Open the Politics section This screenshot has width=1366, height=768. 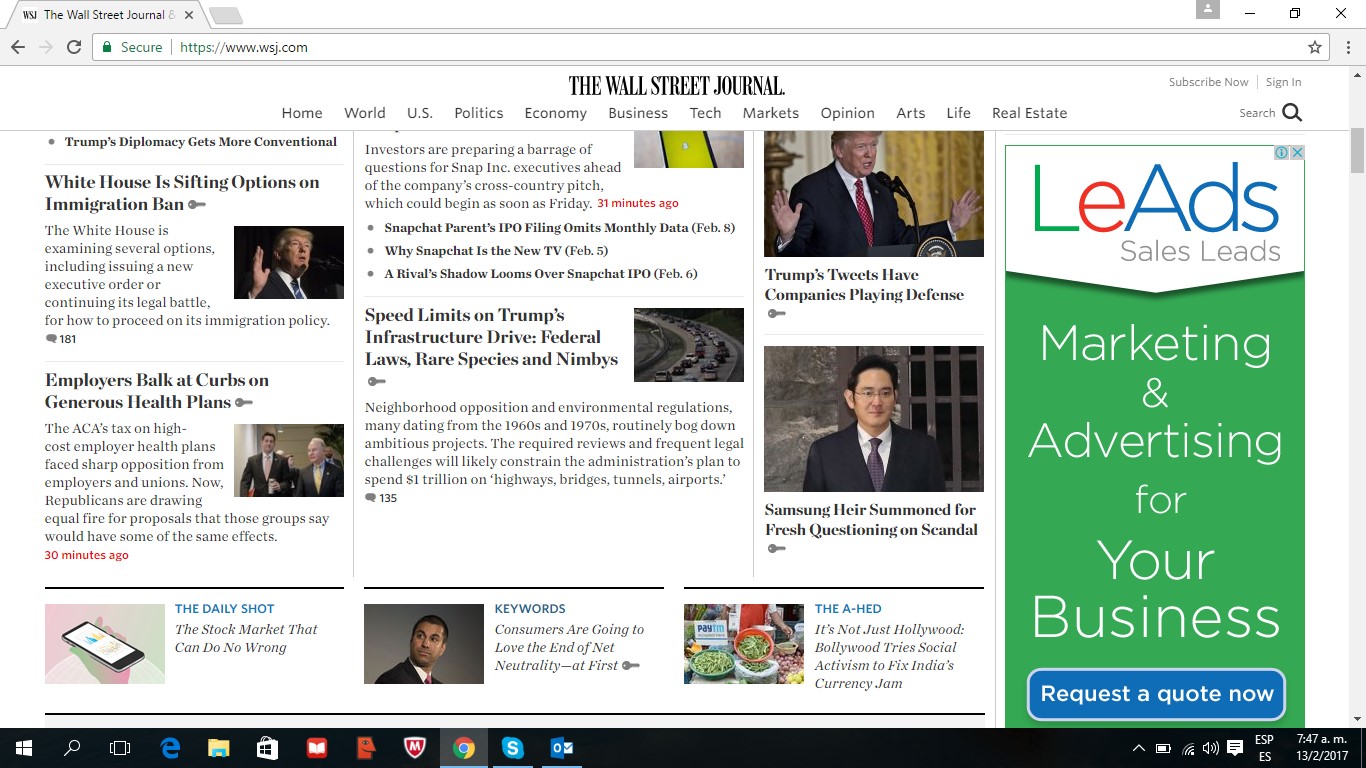tap(479, 113)
